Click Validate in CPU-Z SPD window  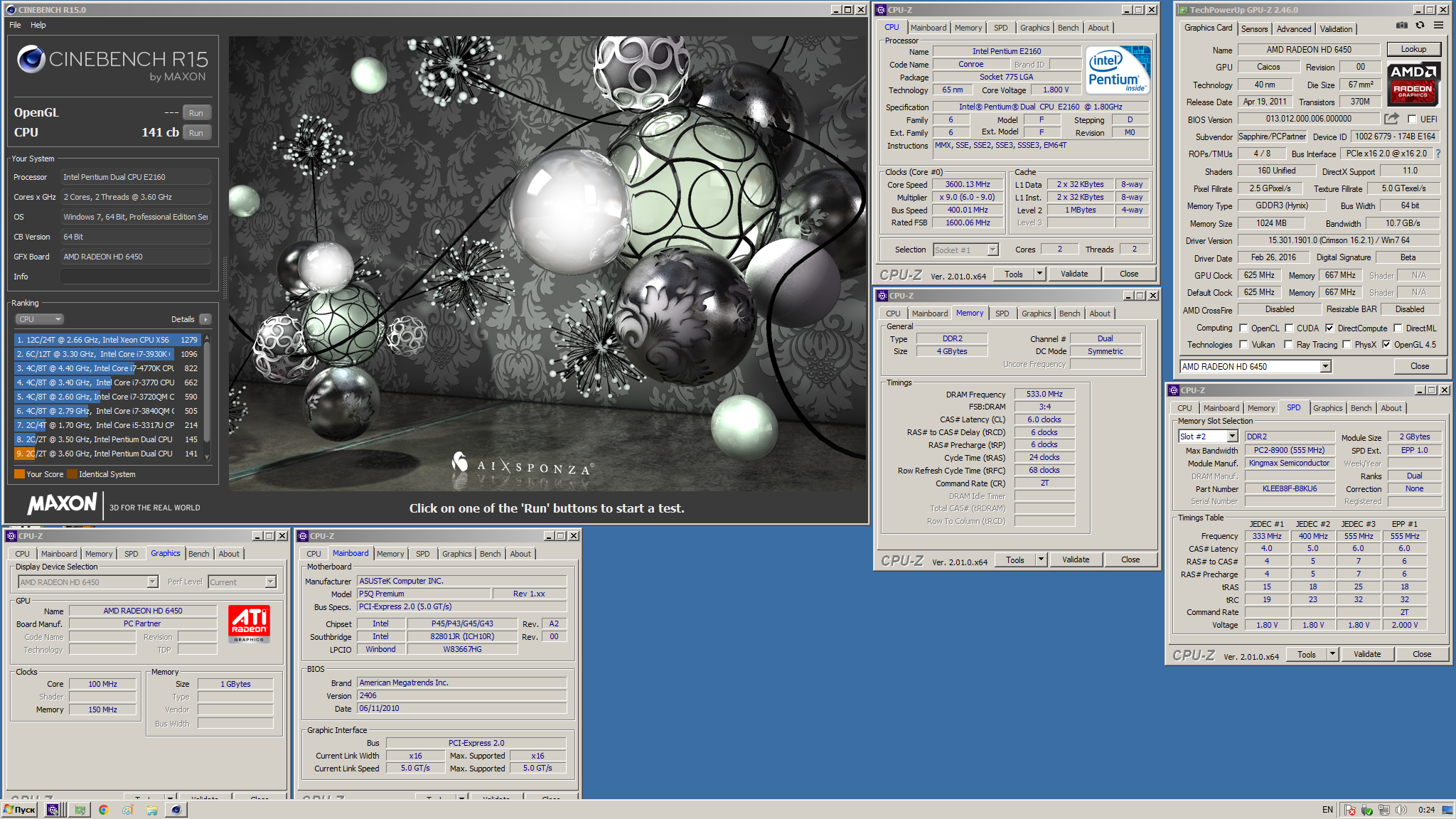click(x=1367, y=654)
